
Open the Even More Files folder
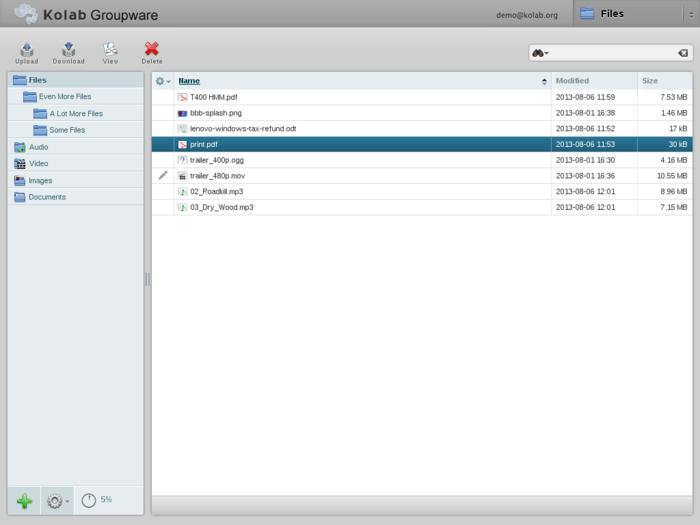[x=64, y=97]
